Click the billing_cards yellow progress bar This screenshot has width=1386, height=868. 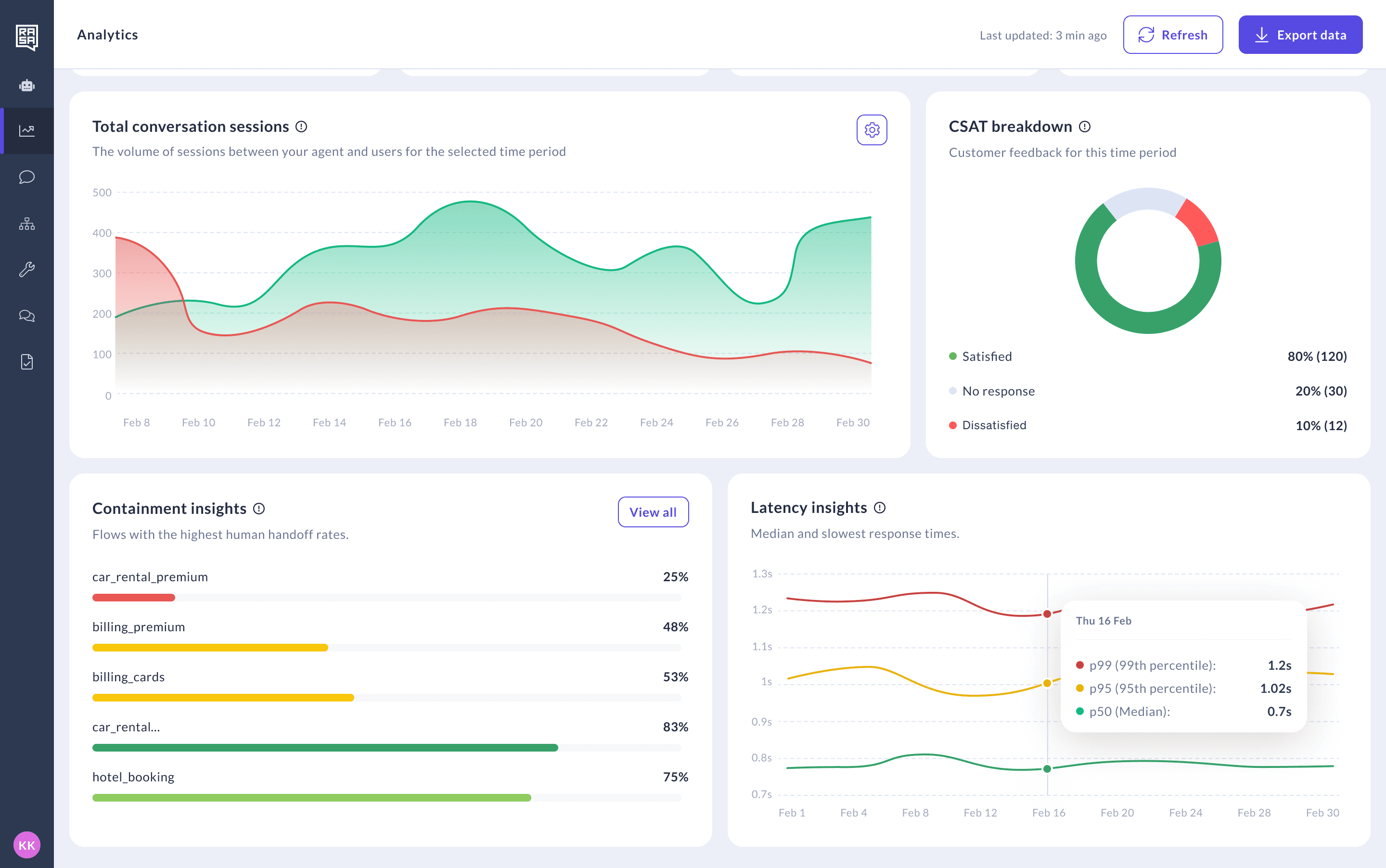tap(223, 698)
